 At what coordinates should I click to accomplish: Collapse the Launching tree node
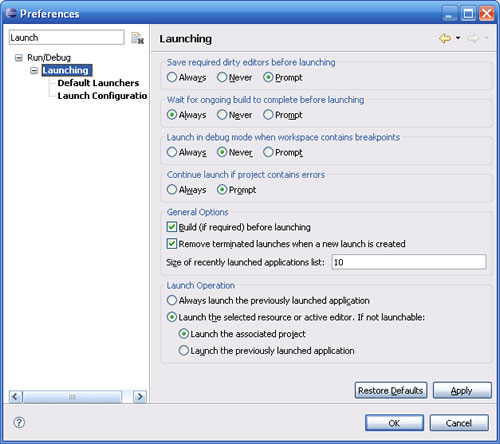pos(34,70)
